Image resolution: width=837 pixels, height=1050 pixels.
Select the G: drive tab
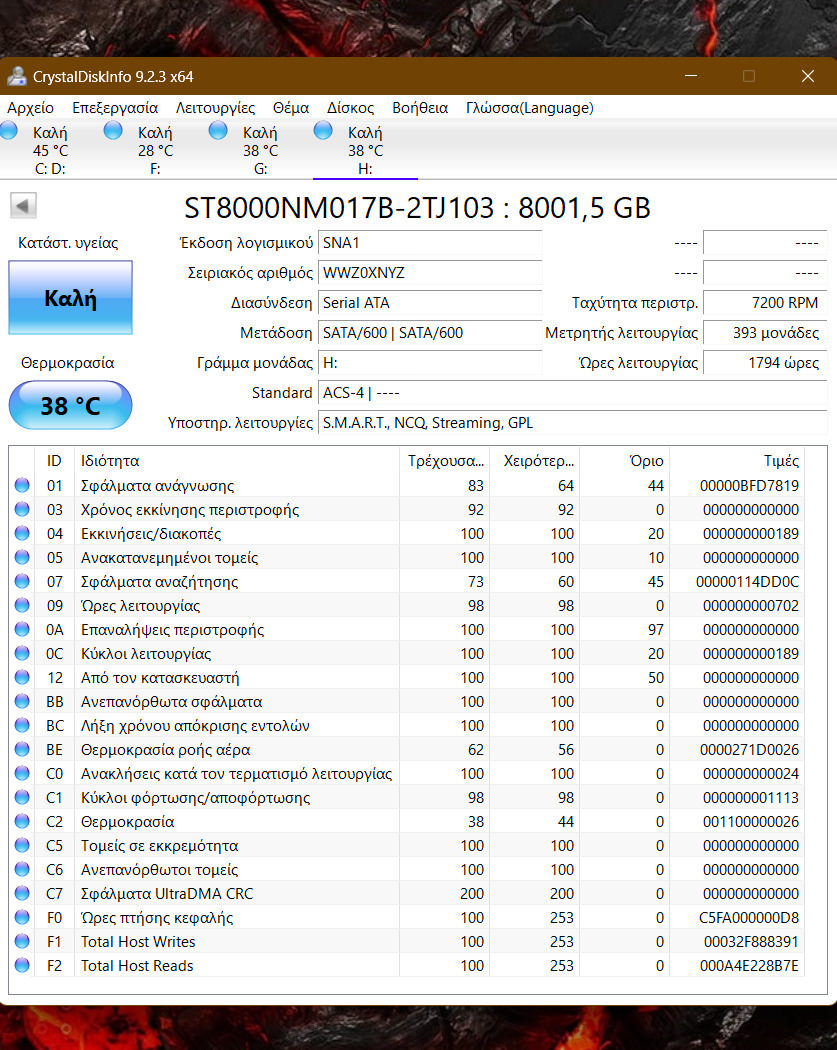[259, 150]
